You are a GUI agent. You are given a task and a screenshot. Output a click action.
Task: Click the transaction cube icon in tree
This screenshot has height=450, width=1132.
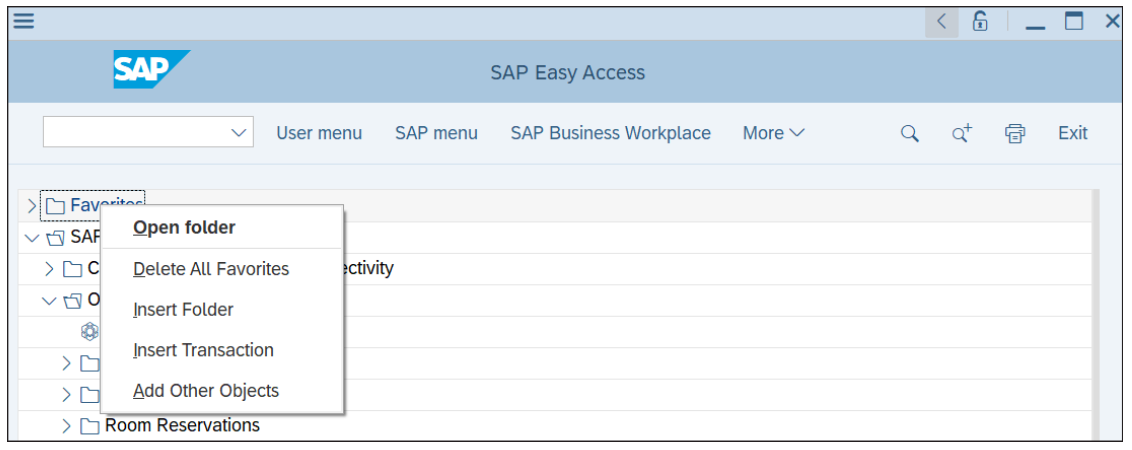pyautogui.click(x=90, y=332)
